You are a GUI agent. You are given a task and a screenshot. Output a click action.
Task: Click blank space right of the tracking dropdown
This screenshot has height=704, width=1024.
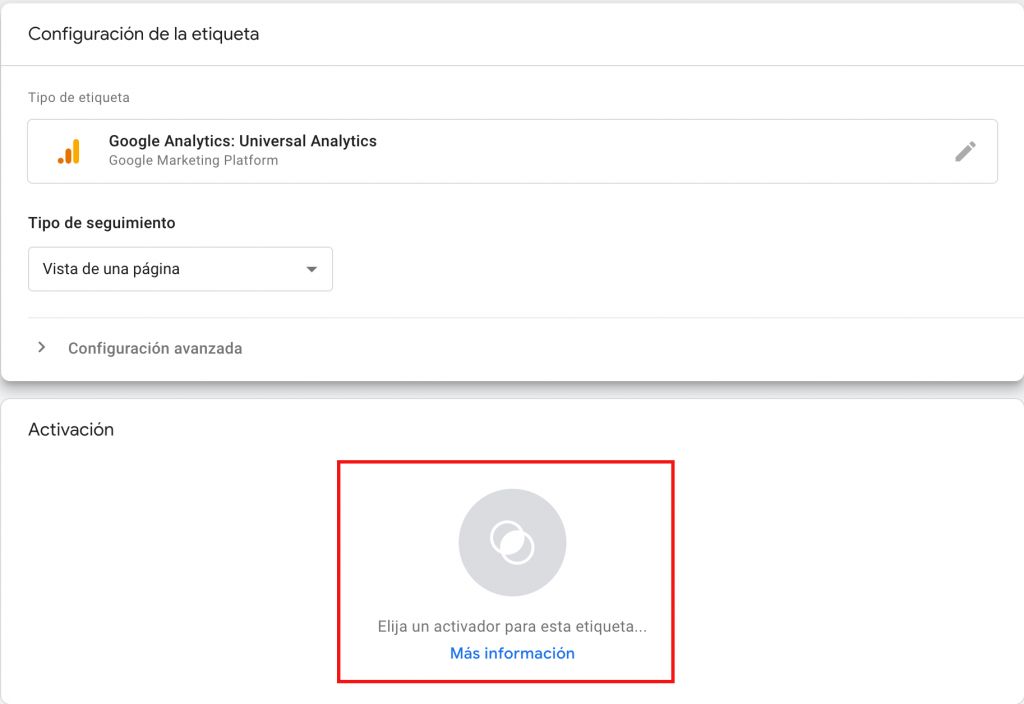(x=650, y=269)
